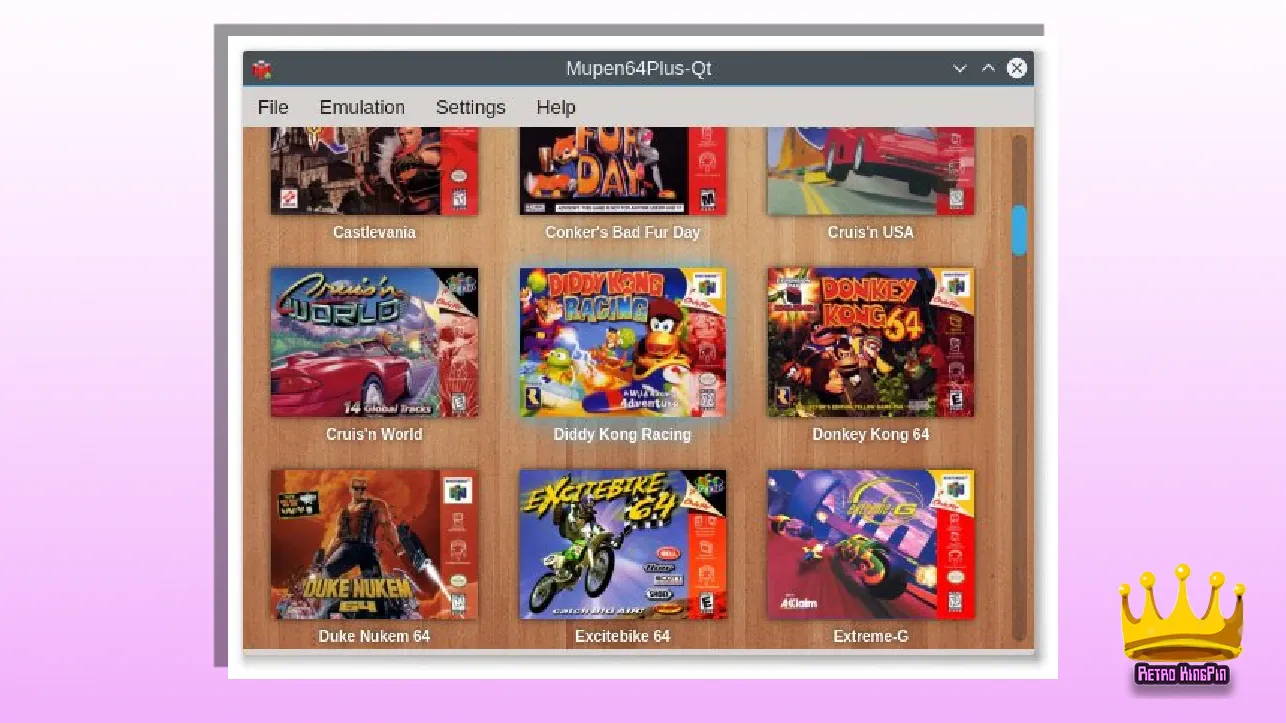1286x723 pixels.
Task: Click the blue vertical scrollbar handle
Action: (1019, 230)
